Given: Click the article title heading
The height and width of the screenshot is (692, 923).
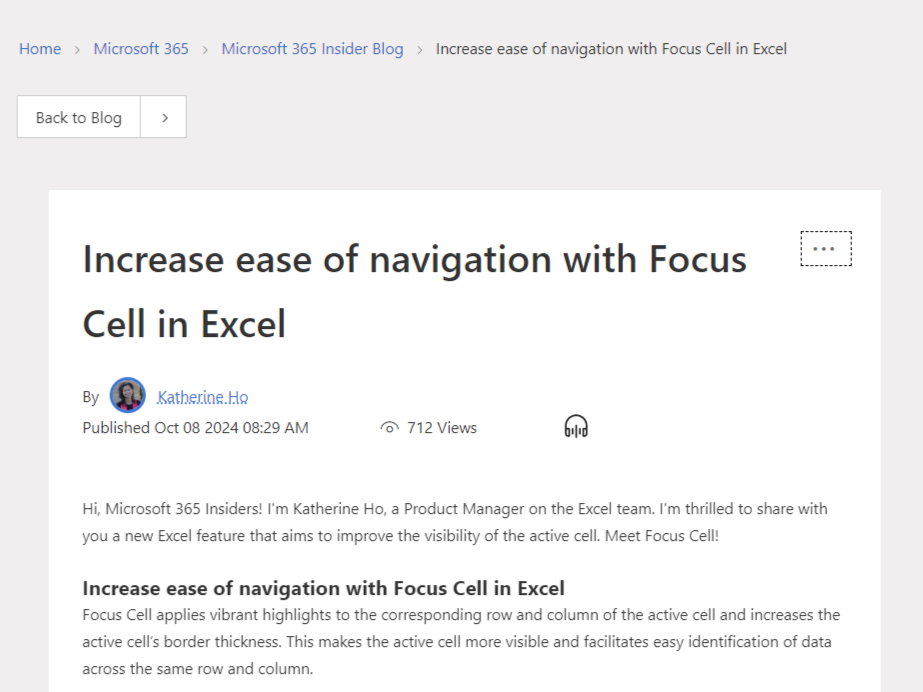Looking at the screenshot, I should click(x=414, y=290).
